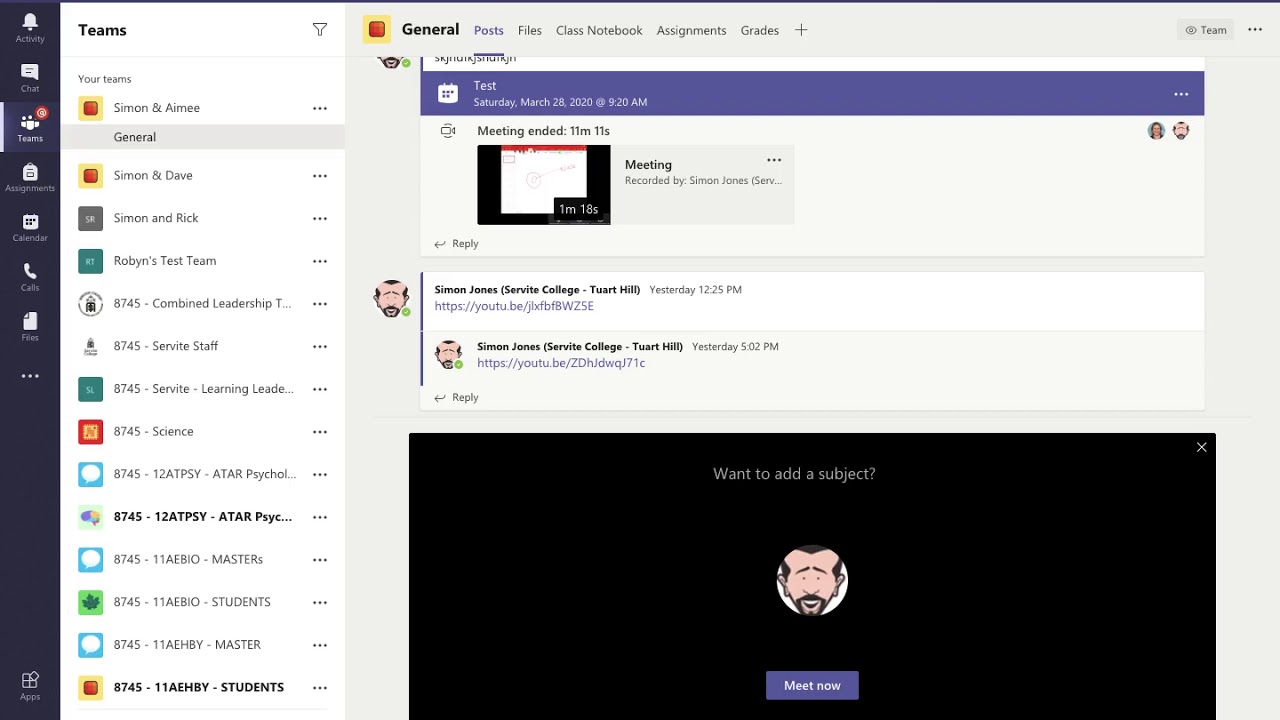
Task: Open more options for 8745 - Combined Leadership
Action: pos(320,304)
